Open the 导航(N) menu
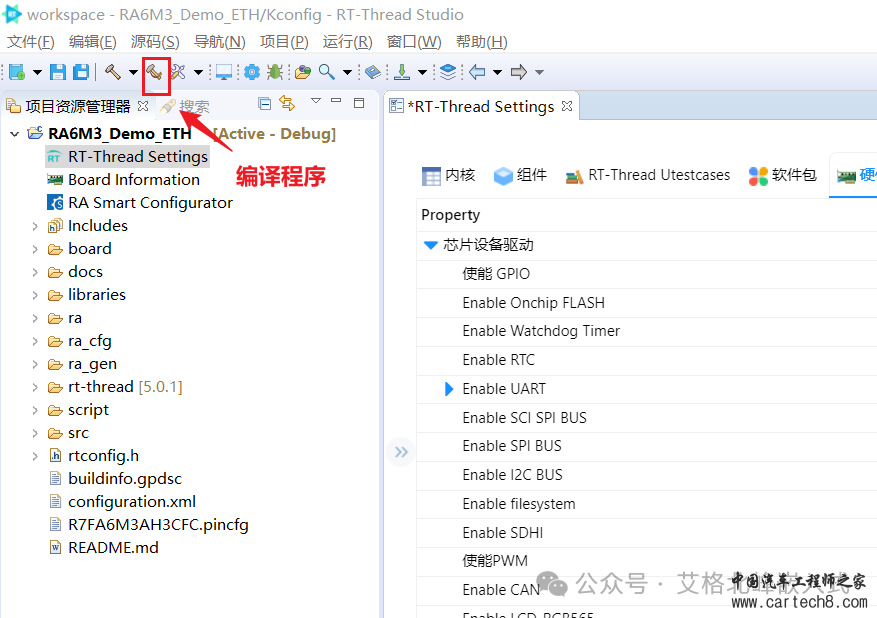 click(220, 42)
